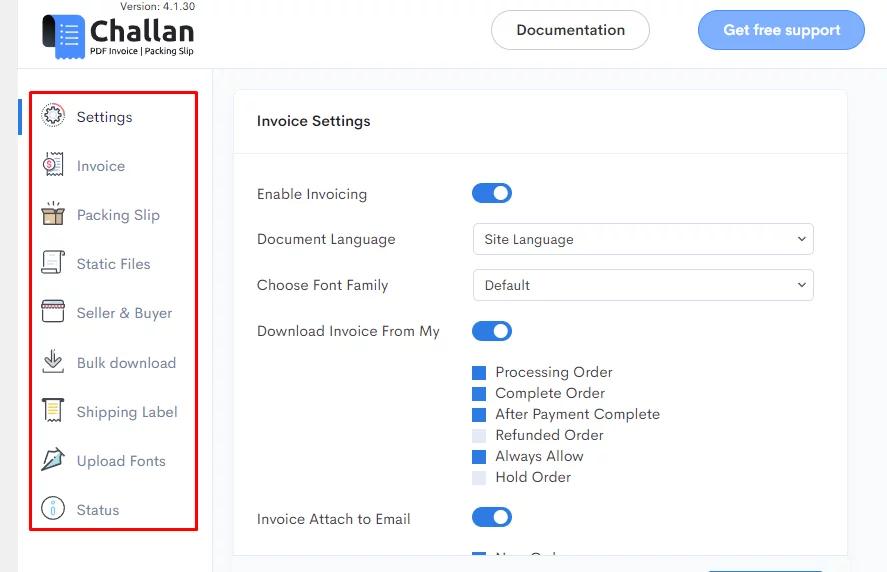Click the PDF Invoice | Packing Slip tagline

tap(142, 51)
